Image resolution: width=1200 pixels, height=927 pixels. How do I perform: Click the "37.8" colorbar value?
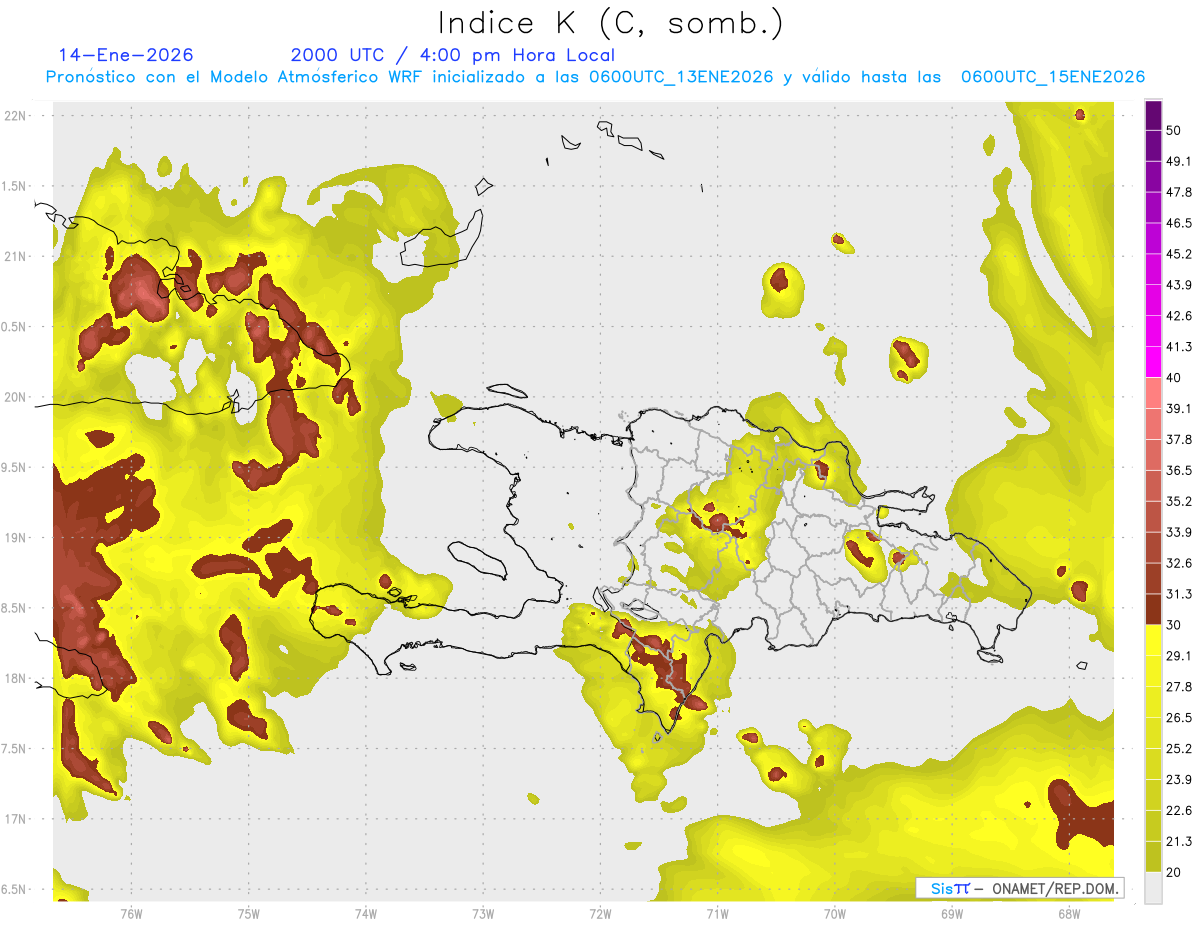(1179, 440)
